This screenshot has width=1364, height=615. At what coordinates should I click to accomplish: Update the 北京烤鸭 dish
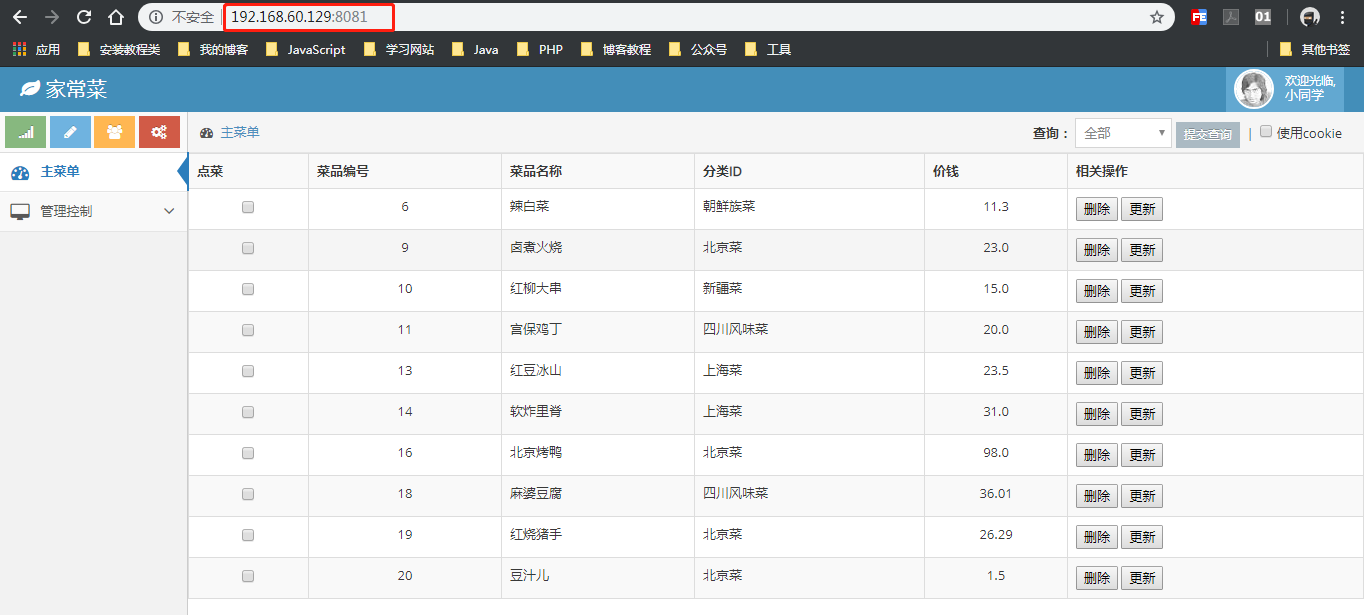tap(1141, 455)
